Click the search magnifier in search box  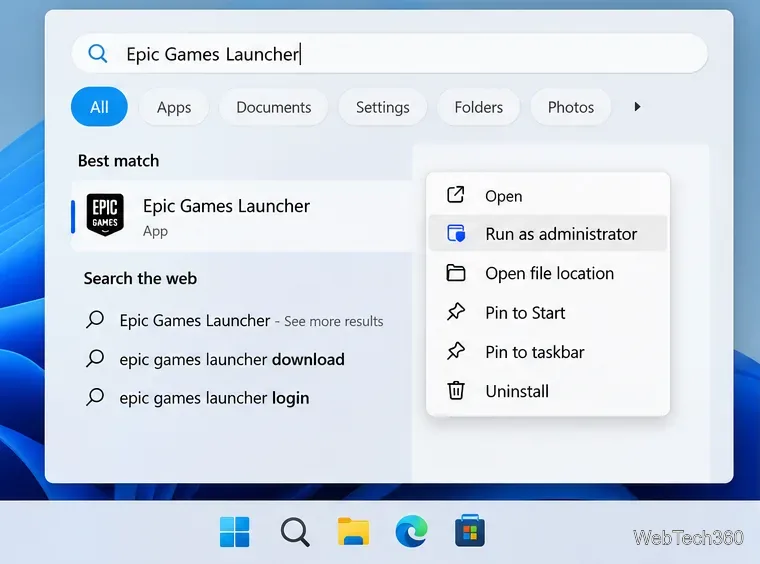(97, 53)
